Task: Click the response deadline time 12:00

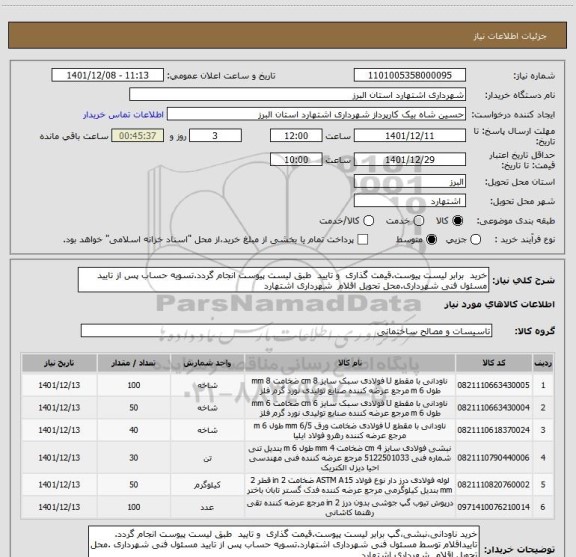Action: pos(296,136)
